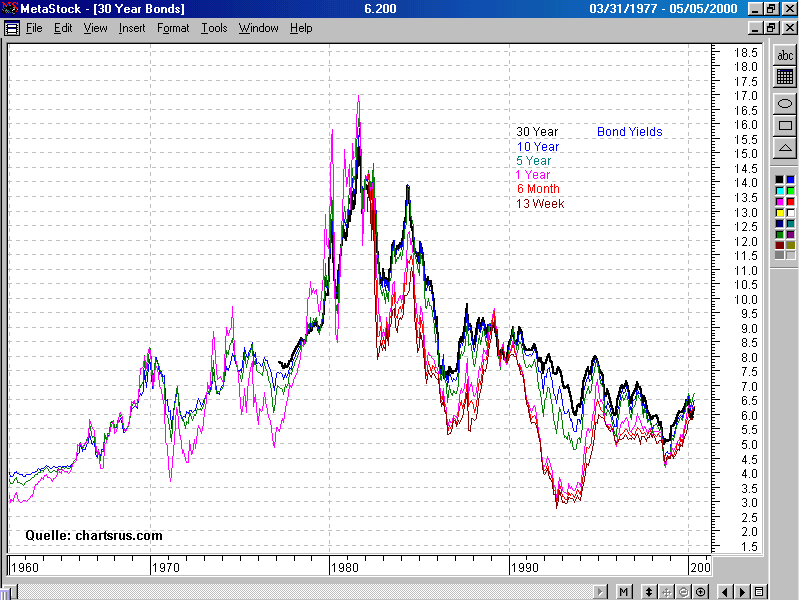Pick the navy color swatch
Image resolution: width=800 pixels, height=600 pixels.
tap(779, 223)
